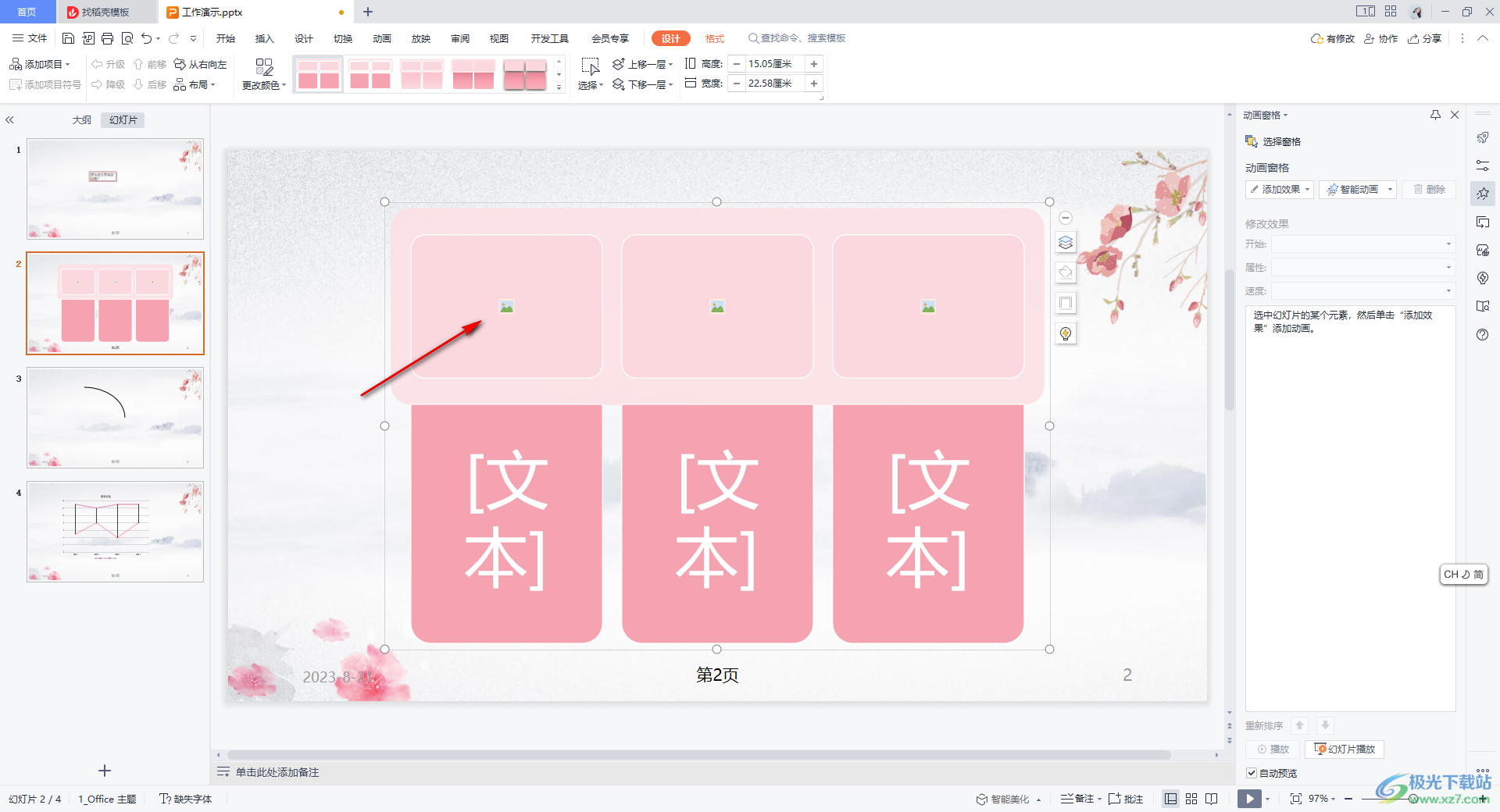This screenshot has height=812, width=1500.
Task: Pin the animation pane
Action: pos(1435,115)
